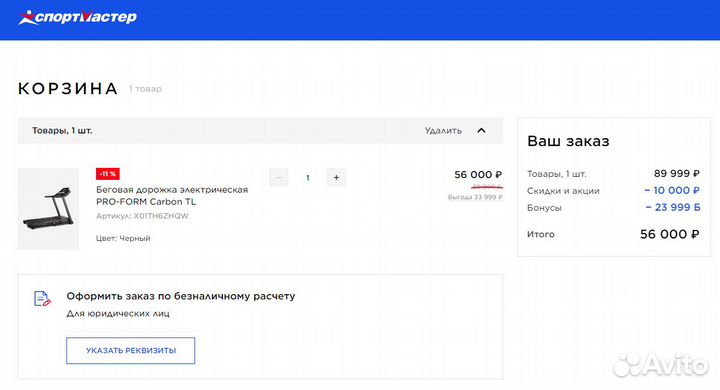Collapse the Товары list chevron
The width and height of the screenshot is (720, 390).
click(x=481, y=130)
